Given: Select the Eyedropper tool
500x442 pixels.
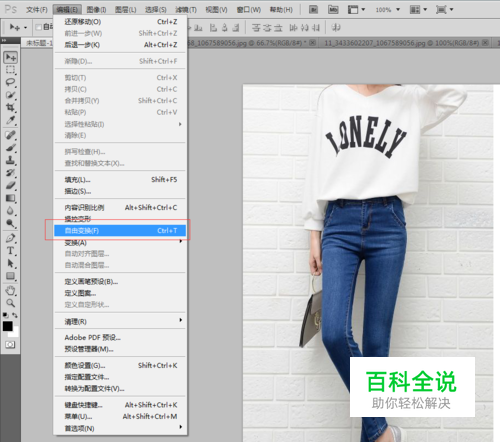Looking at the screenshot, I should (10, 120).
